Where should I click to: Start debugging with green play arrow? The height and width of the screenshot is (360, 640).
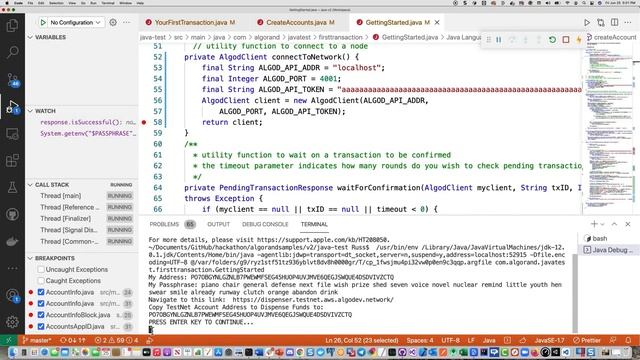point(43,22)
